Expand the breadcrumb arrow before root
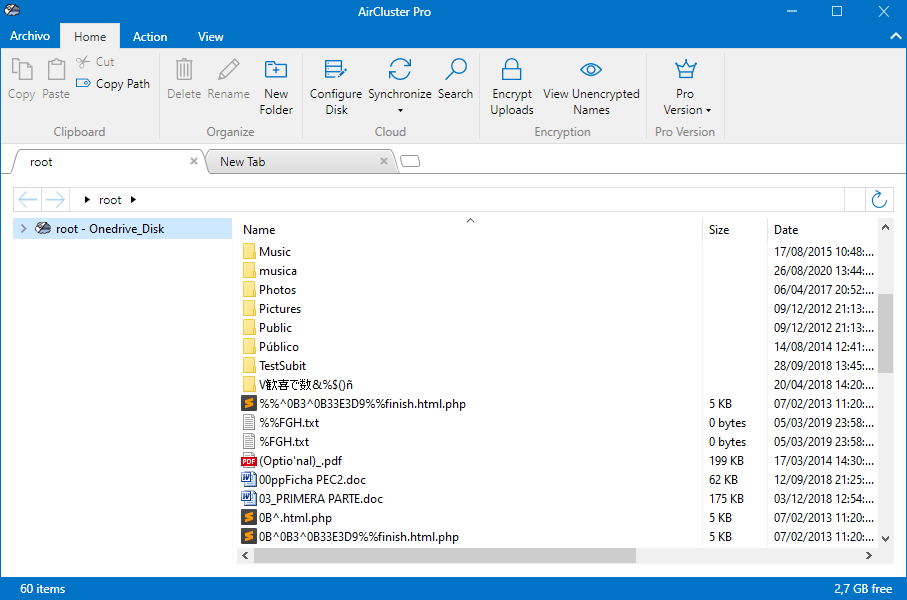The height and width of the screenshot is (600, 907). pos(87,200)
